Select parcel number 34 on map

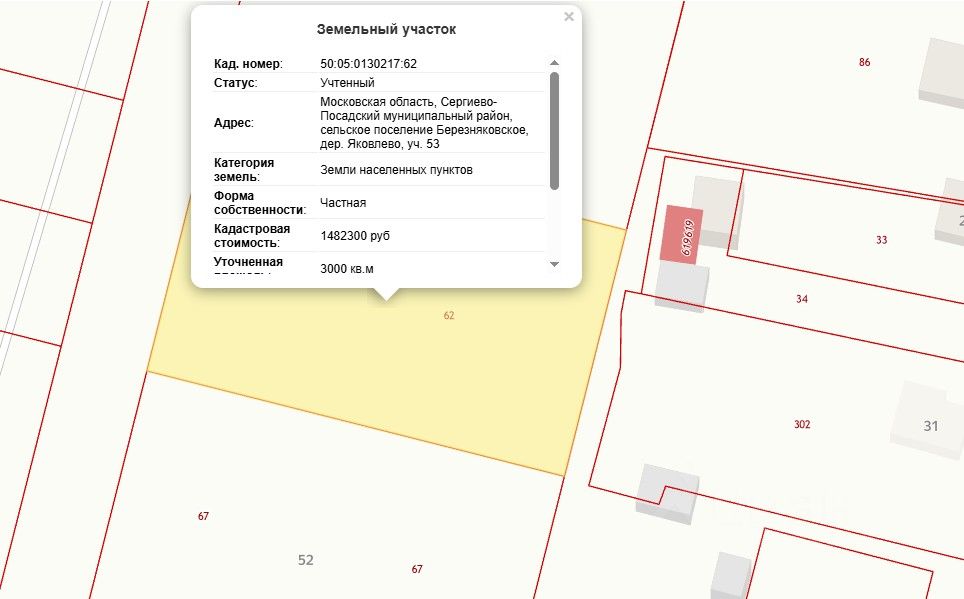802,299
